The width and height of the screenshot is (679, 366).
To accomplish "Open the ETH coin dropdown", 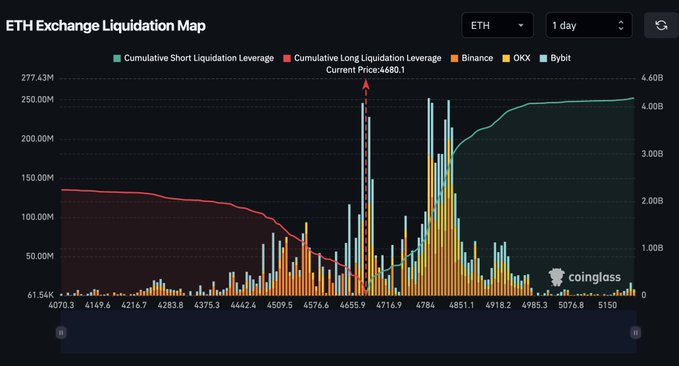I will (497, 26).
